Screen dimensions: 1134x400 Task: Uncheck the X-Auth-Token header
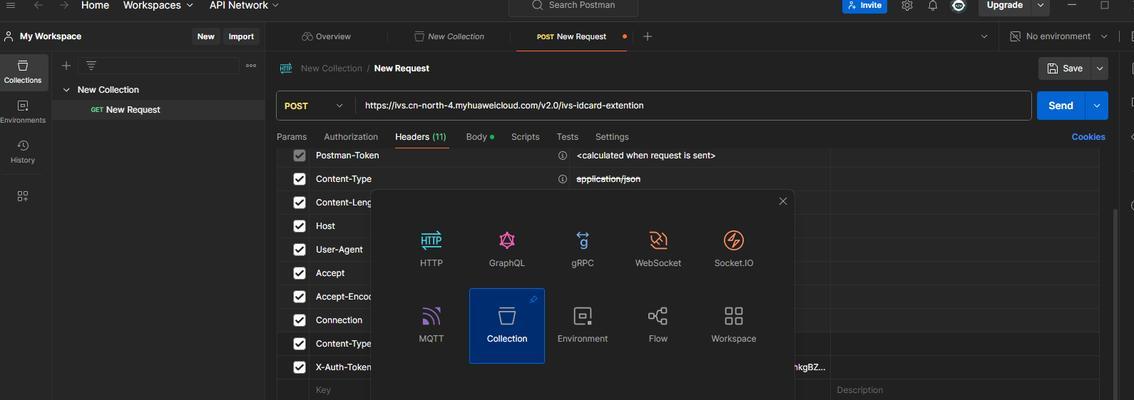click(299, 367)
